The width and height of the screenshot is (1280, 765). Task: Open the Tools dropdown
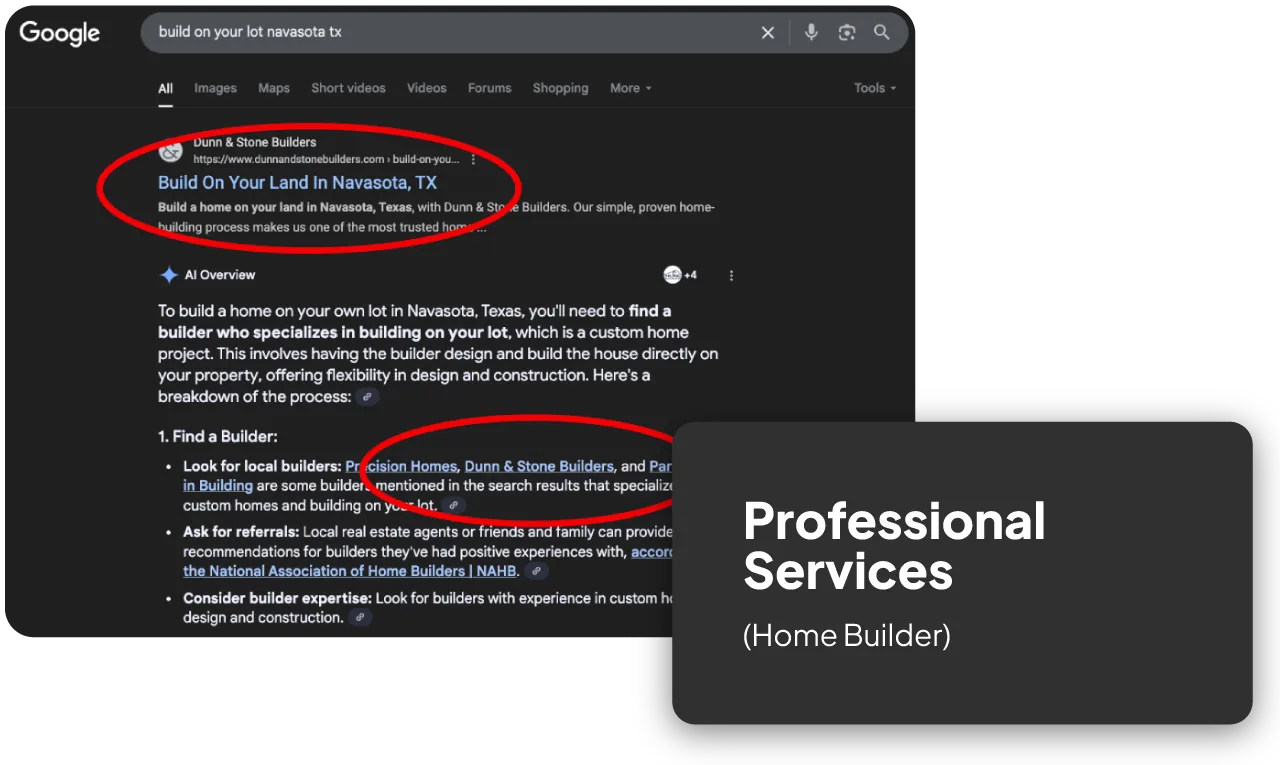(x=874, y=88)
